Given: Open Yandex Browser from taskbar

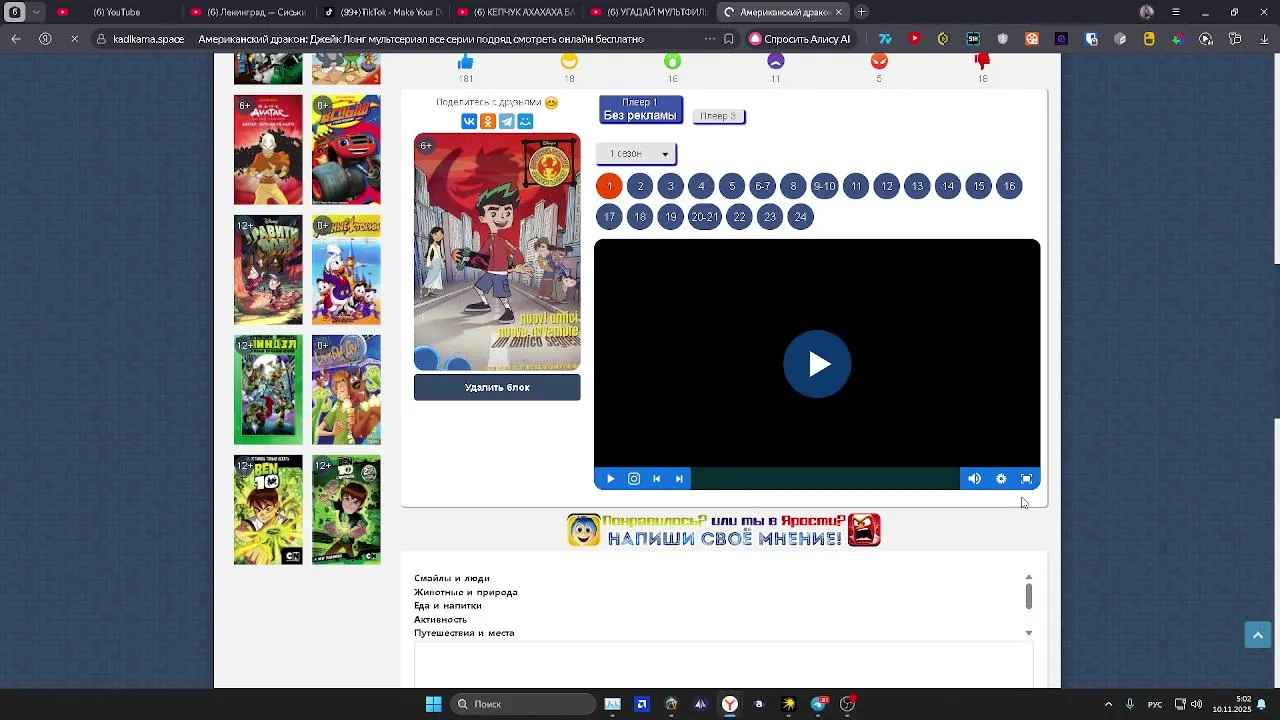Looking at the screenshot, I should coord(730,704).
